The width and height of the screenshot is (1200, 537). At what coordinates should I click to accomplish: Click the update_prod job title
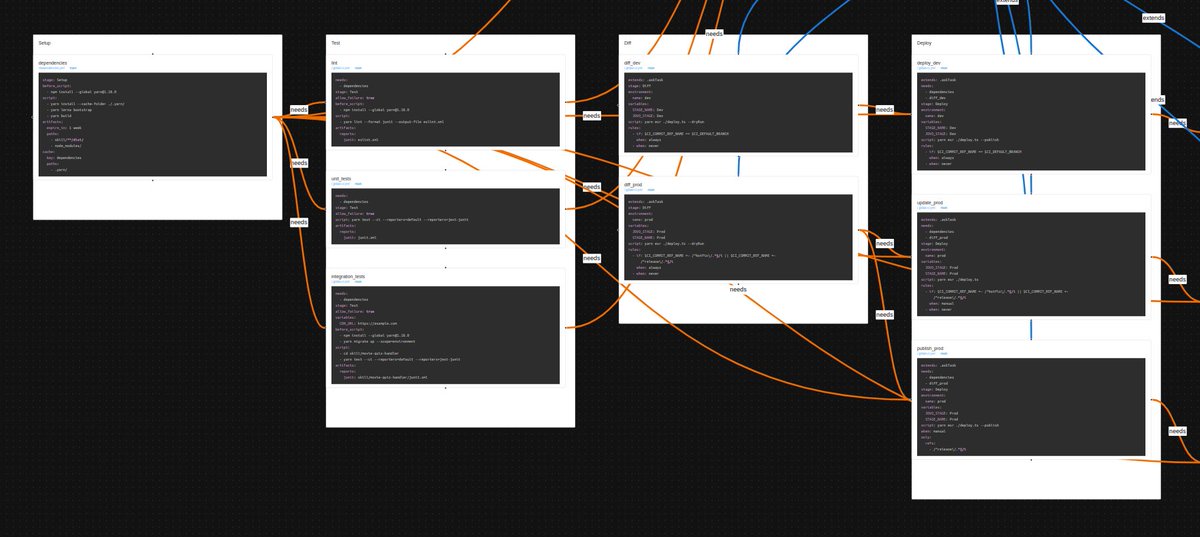pyautogui.click(x=930, y=203)
